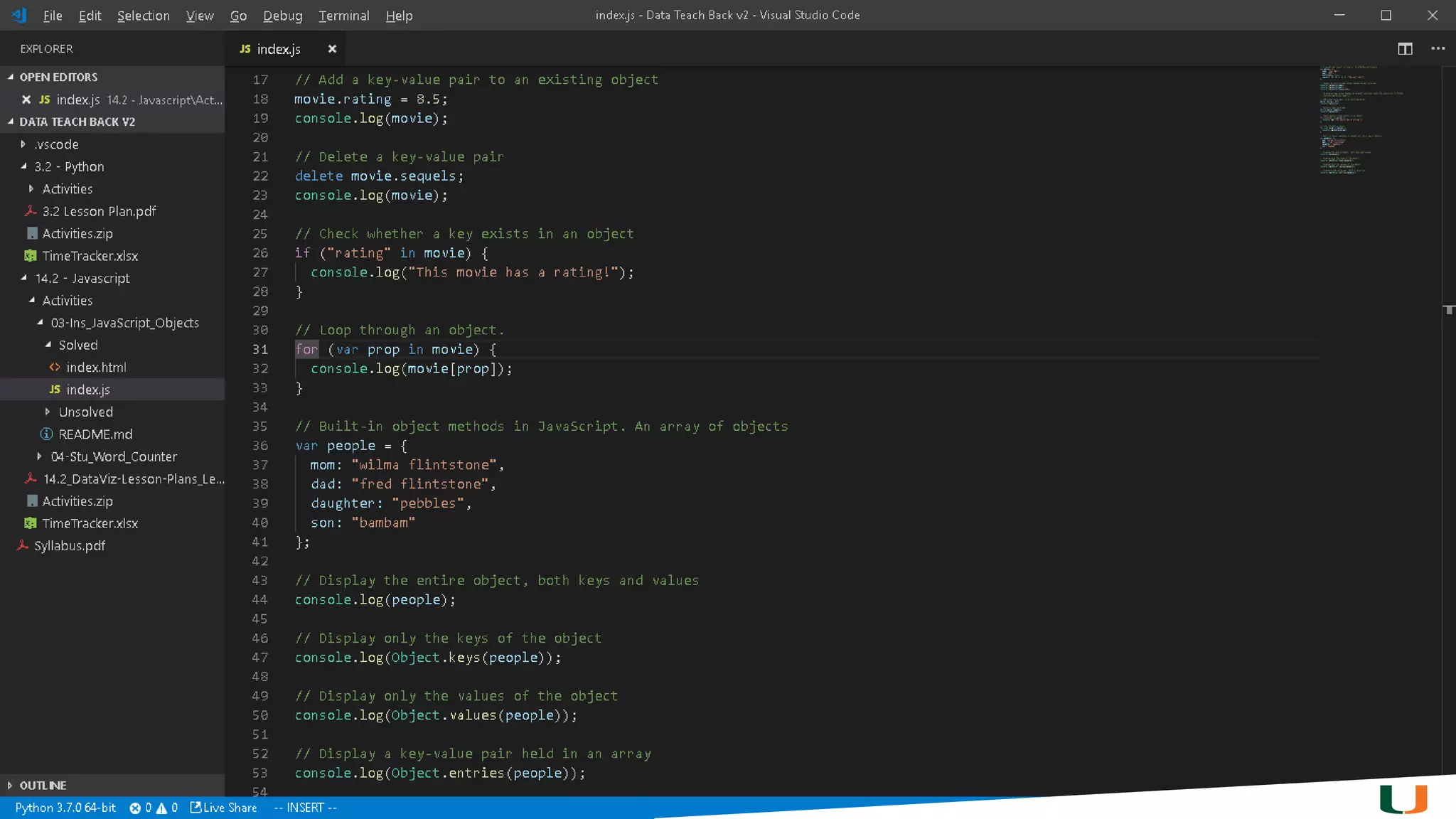Expand the Outline section

pos(43,785)
